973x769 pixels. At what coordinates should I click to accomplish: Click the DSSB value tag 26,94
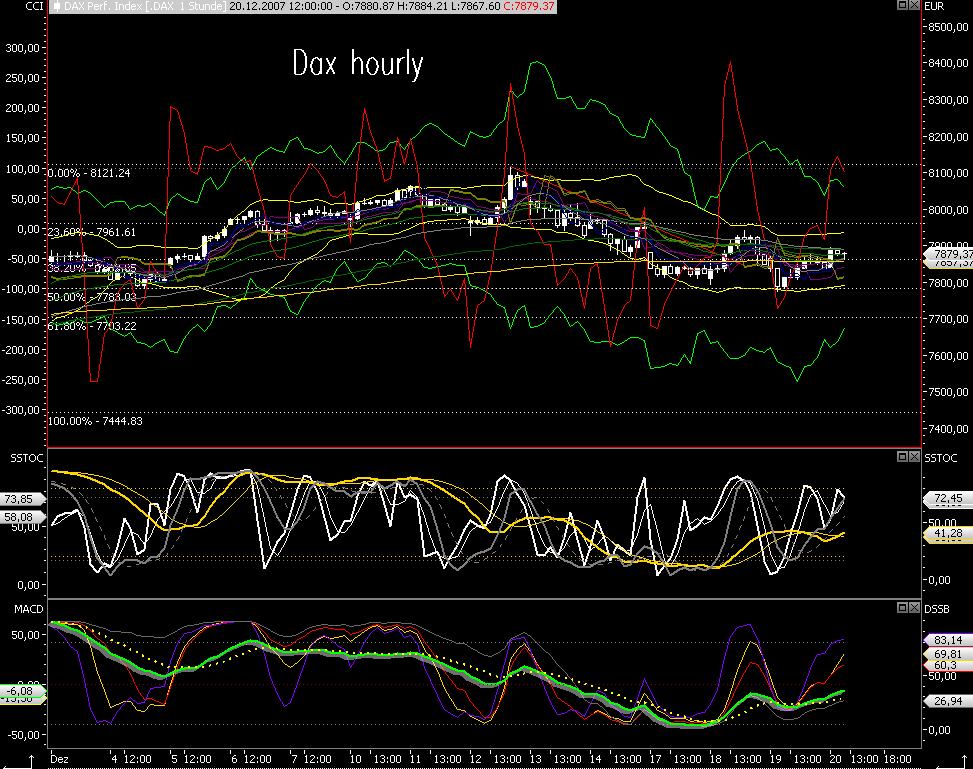click(x=948, y=701)
